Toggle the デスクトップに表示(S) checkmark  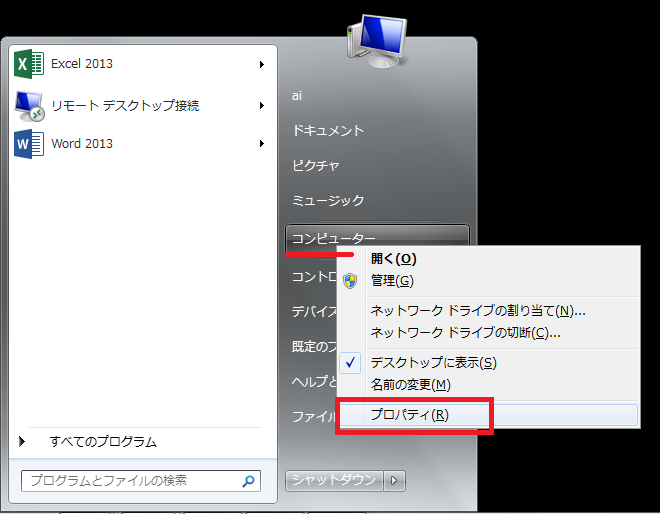pyautogui.click(x=351, y=362)
